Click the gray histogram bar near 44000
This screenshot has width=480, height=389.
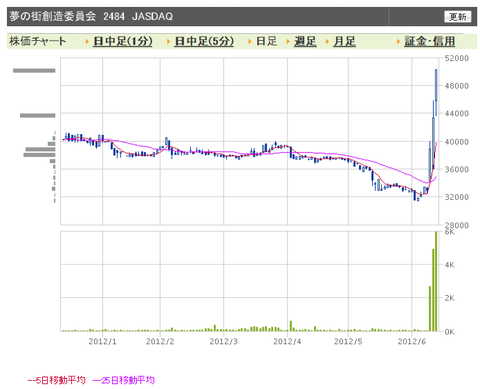click(x=38, y=115)
